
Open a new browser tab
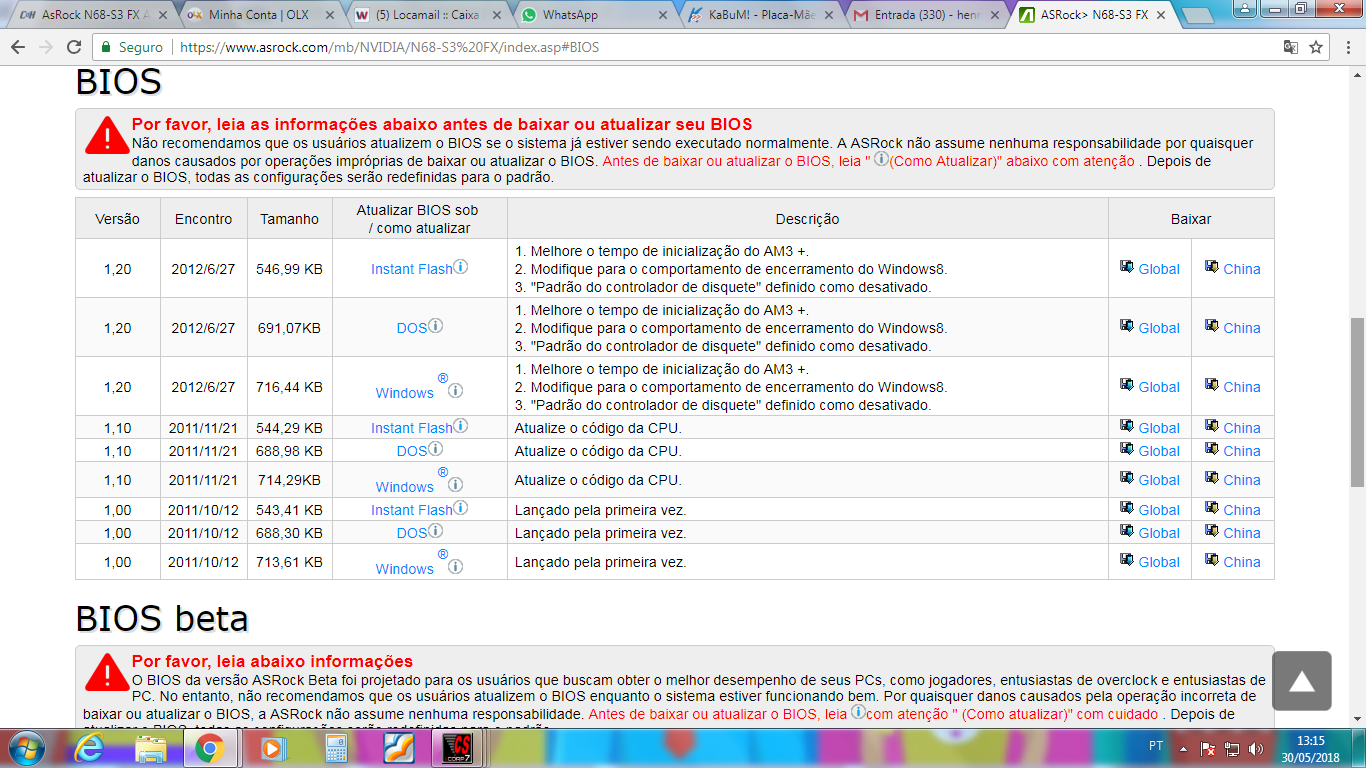coord(1196,16)
